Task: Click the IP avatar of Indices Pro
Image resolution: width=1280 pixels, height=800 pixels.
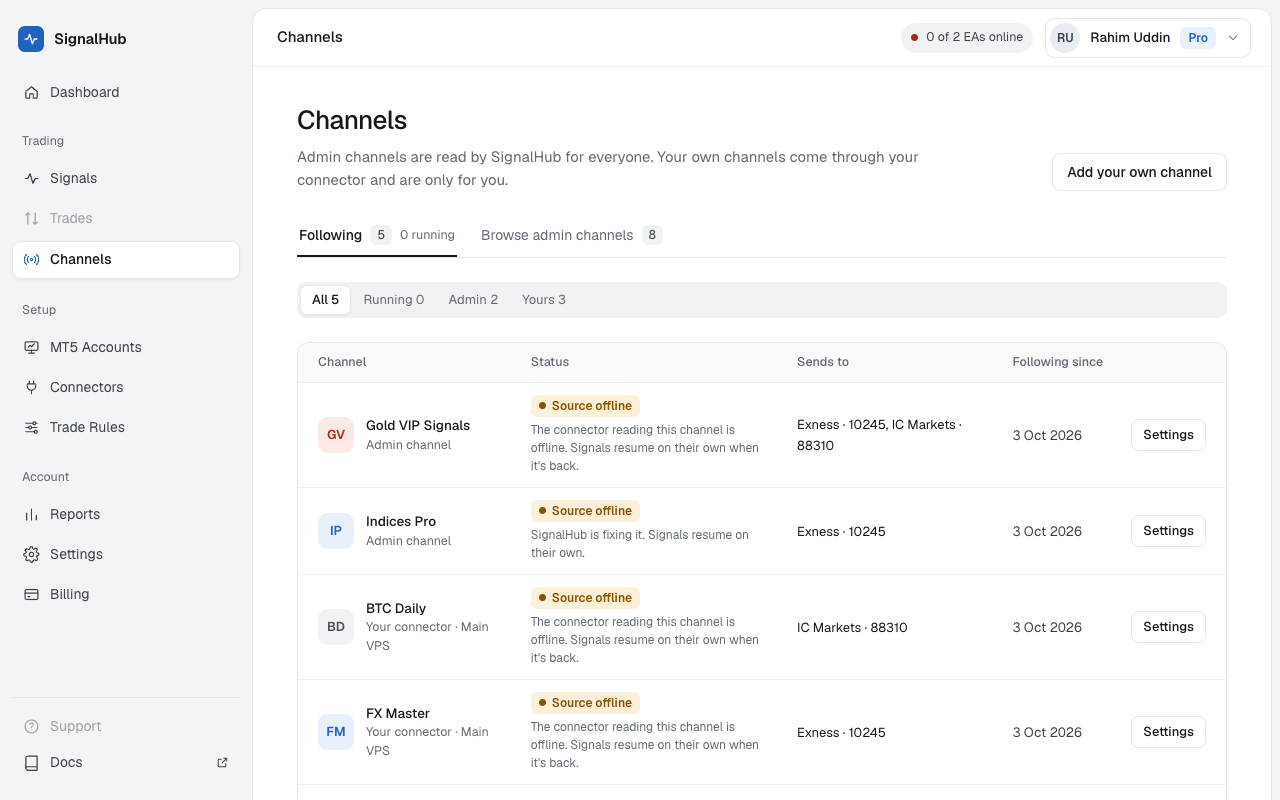Action: pos(336,531)
